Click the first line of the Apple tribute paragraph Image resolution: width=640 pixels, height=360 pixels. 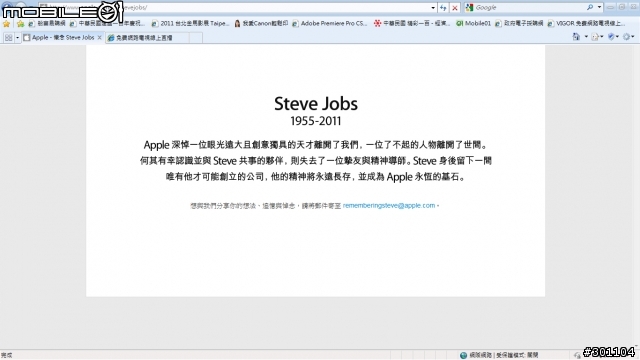tap(316, 145)
